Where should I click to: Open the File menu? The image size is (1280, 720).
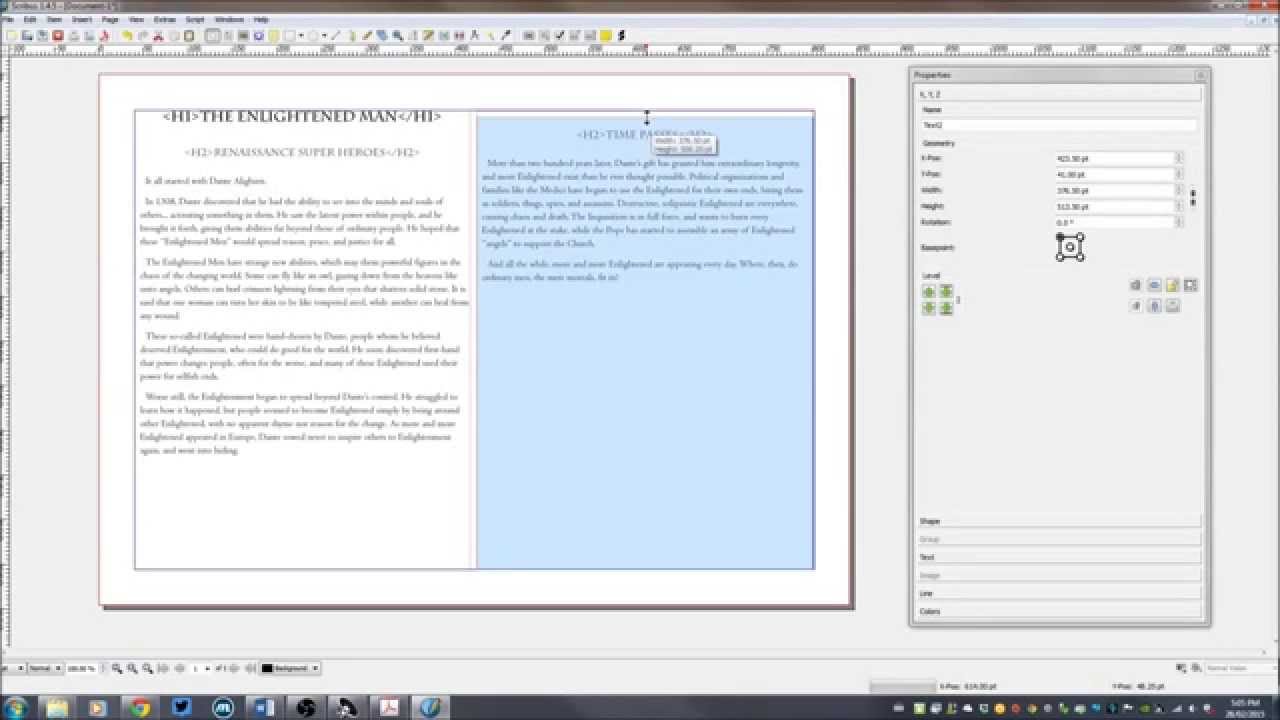[7, 19]
